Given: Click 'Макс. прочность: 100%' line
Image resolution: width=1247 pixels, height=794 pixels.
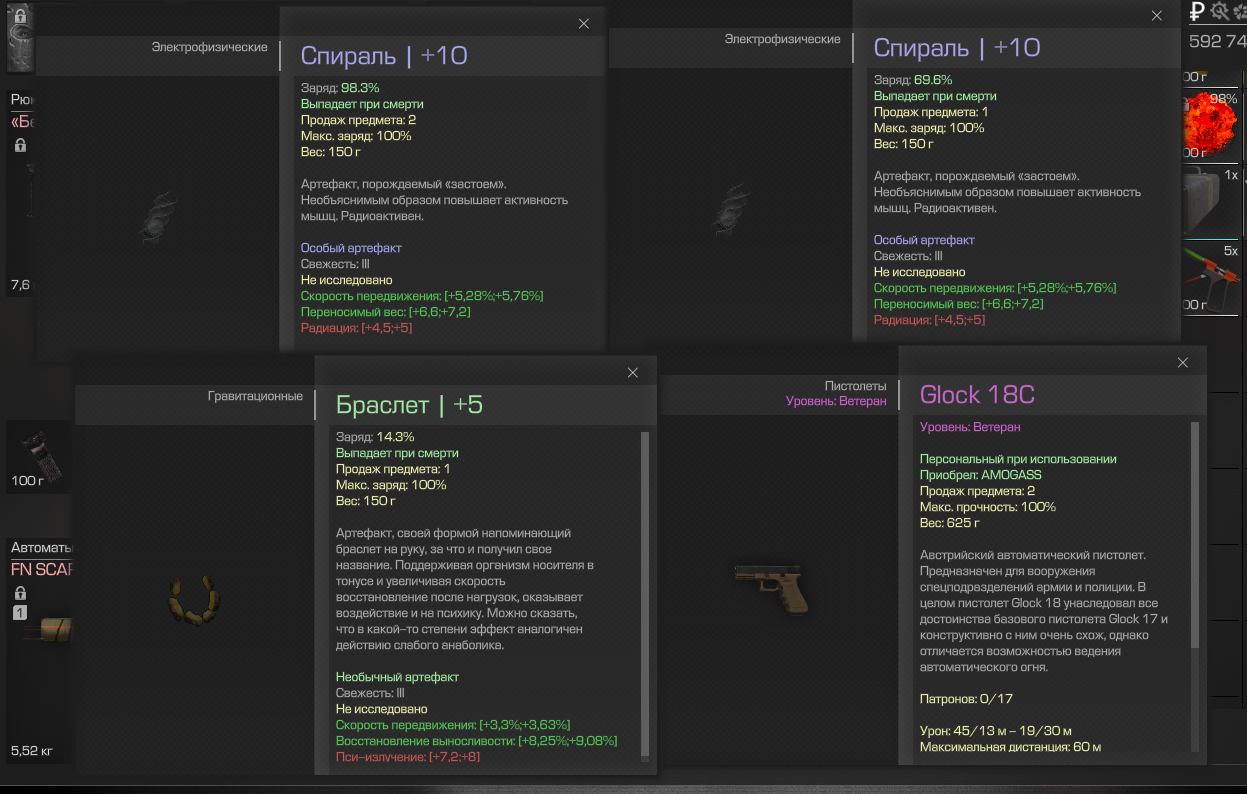Looking at the screenshot, I should point(988,507).
